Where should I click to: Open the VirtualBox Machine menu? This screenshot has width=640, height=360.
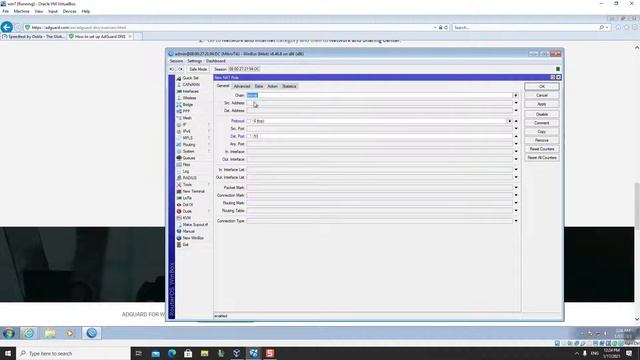tap(21, 11)
